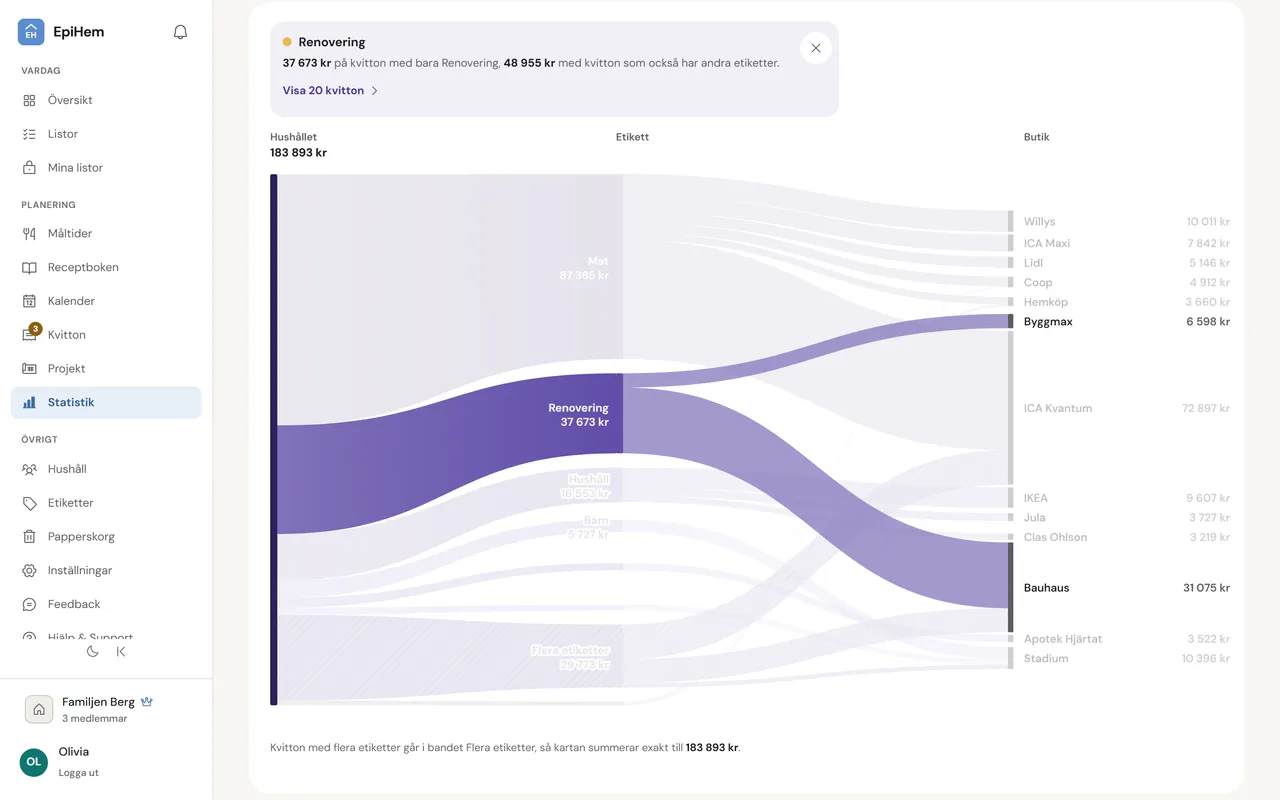Open Receptboken

106,267
